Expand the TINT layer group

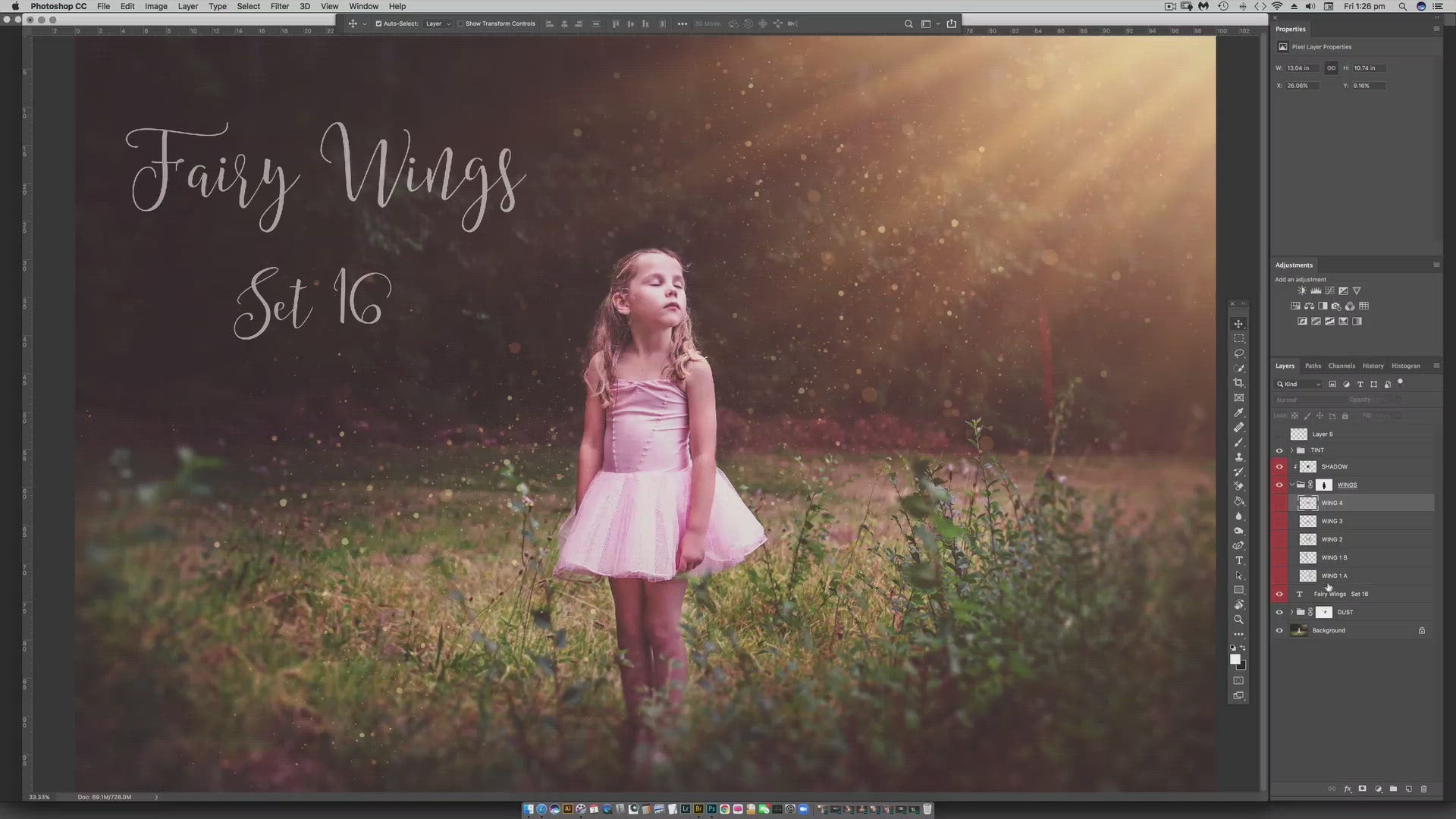pos(1291,450)
